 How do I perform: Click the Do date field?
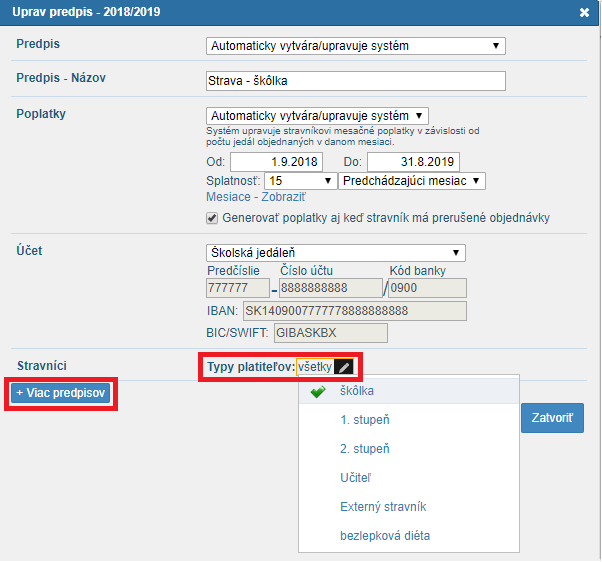[x=413, y=162]
